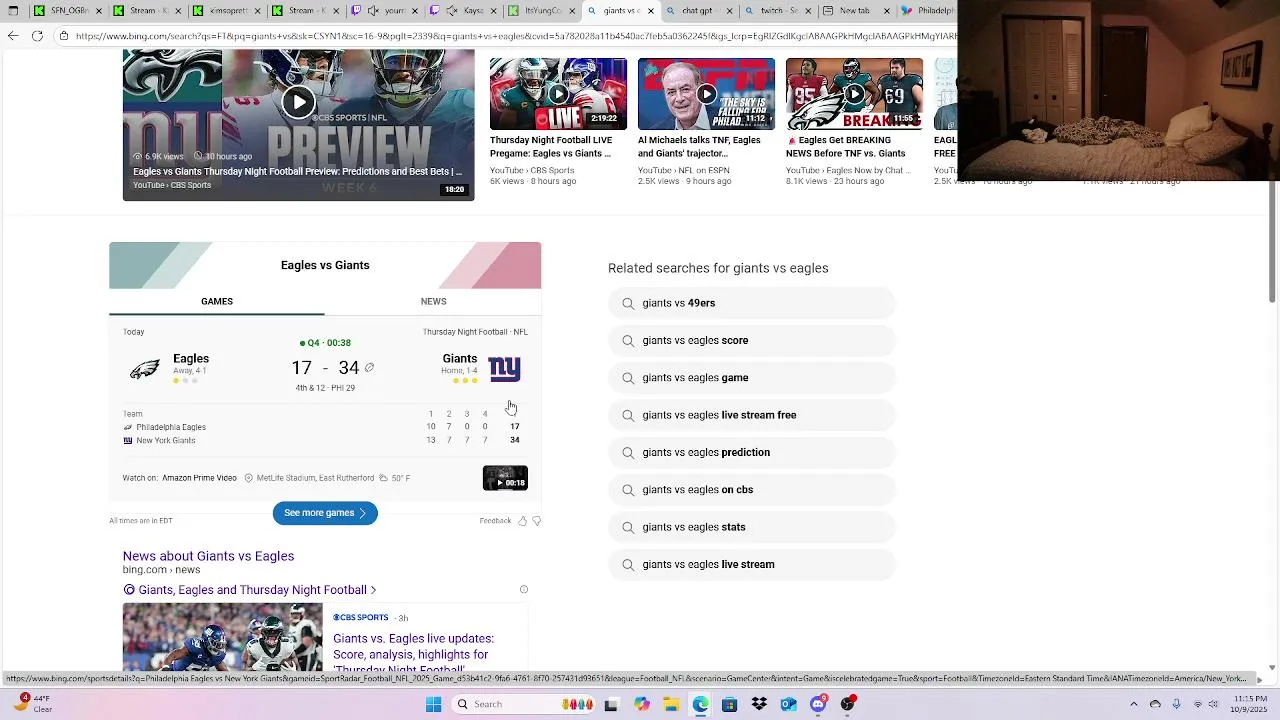
Task: Open the CBS Sports live updates article
Action: (413, 653)
